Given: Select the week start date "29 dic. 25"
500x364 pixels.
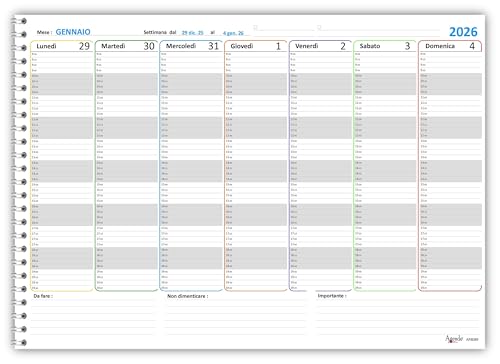Looking at the screenshot, I should click(192, 33).
